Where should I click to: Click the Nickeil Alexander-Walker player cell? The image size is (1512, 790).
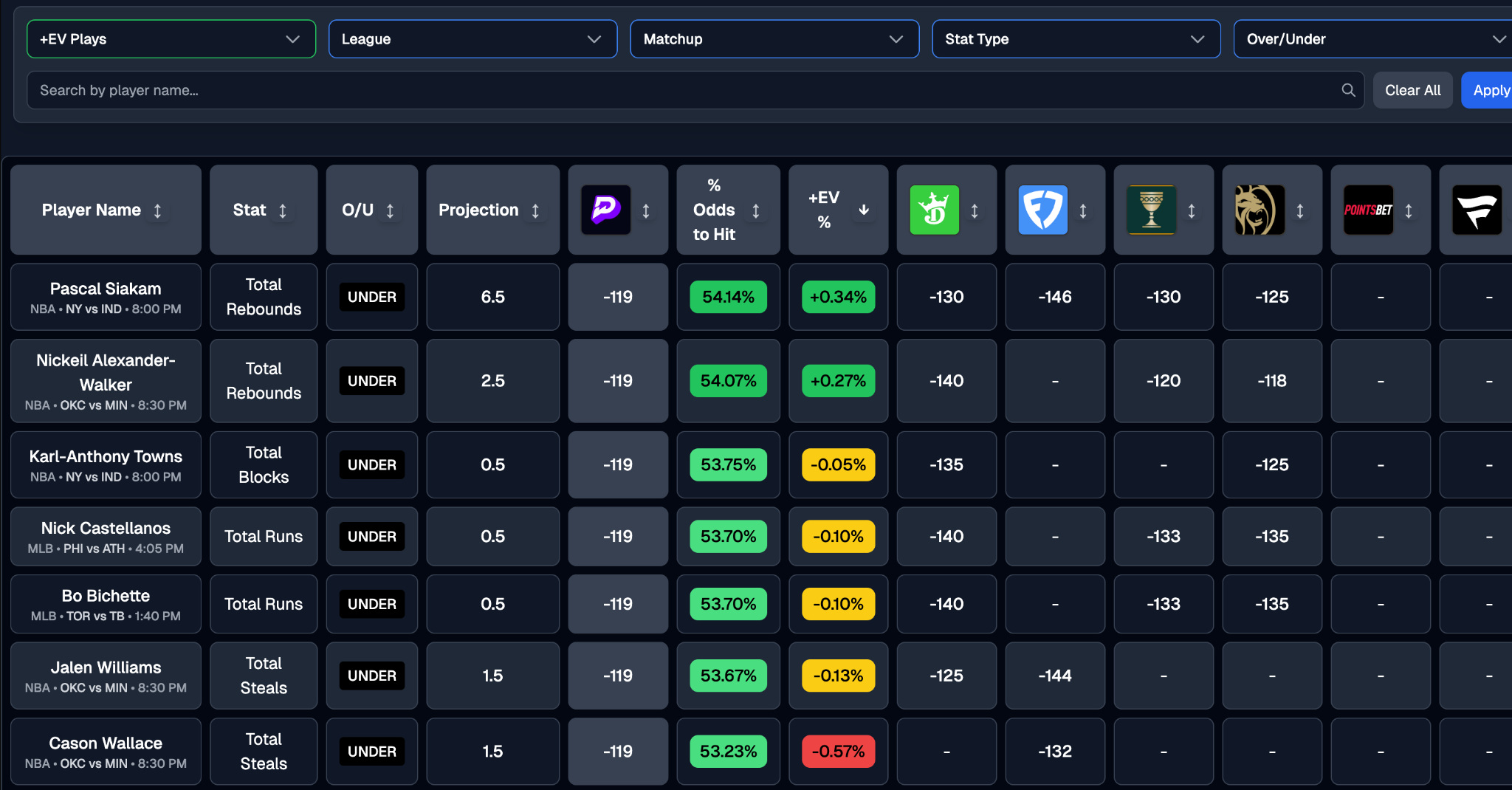pyautogui.click(x=106, y=381)
